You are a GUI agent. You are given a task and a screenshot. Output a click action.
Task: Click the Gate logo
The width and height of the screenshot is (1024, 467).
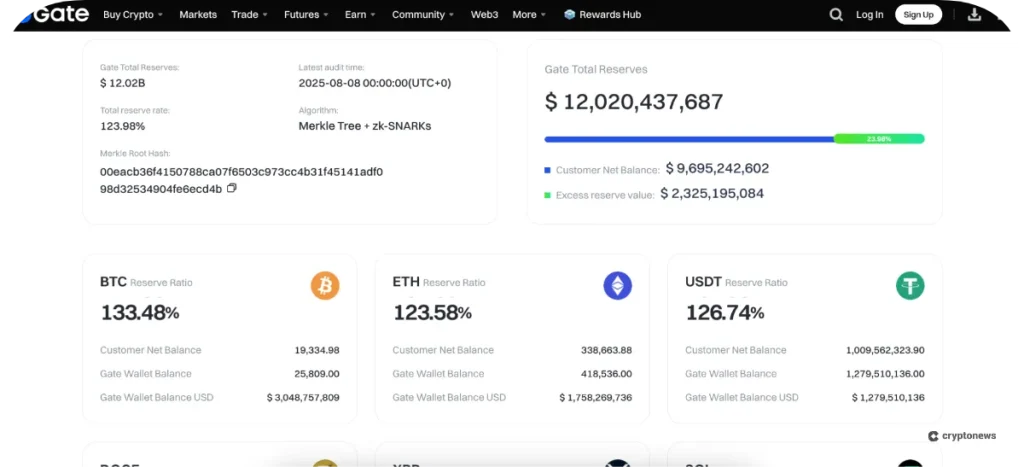(x=56, y=12)
